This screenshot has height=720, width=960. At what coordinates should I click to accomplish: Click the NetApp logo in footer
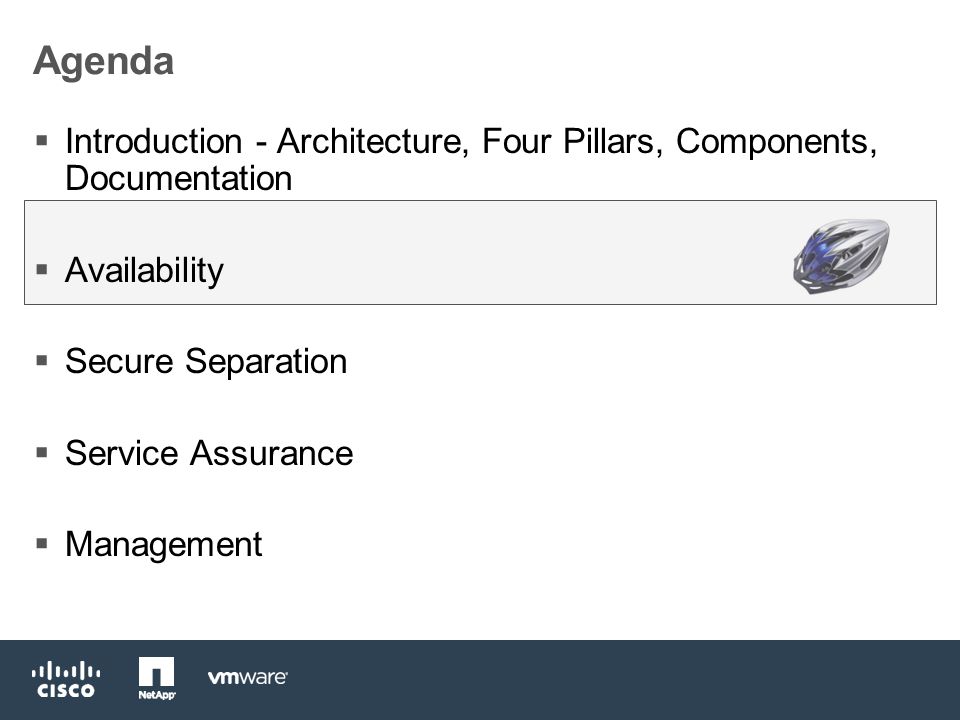(157, 678)
